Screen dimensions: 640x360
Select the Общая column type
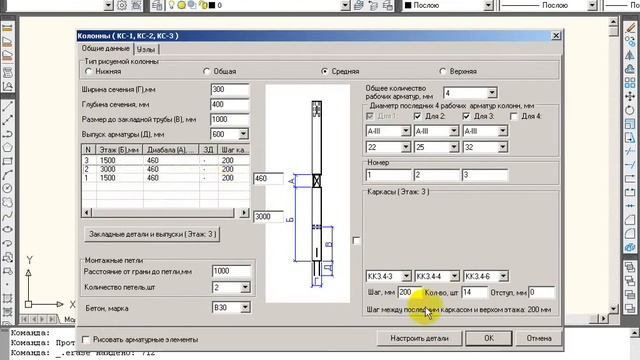click(207, 71)
